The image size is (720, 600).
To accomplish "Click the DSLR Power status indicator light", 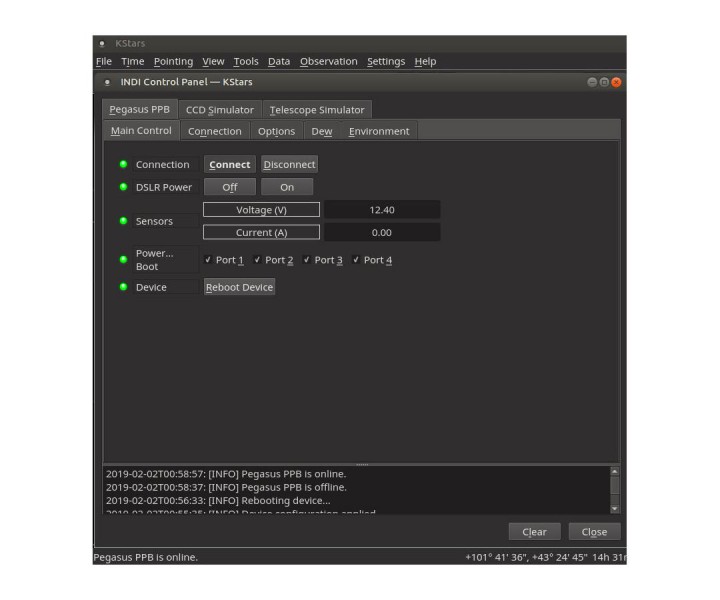I will pyautogui.click(x=123, y=187).
